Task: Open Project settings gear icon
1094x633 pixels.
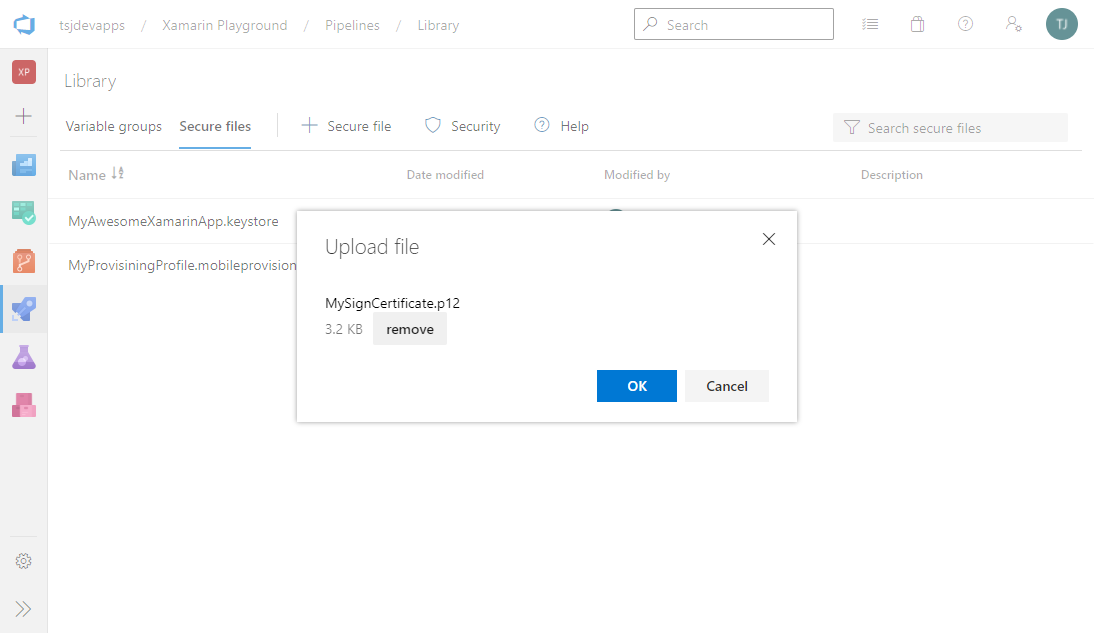Action: coord(24,561)
